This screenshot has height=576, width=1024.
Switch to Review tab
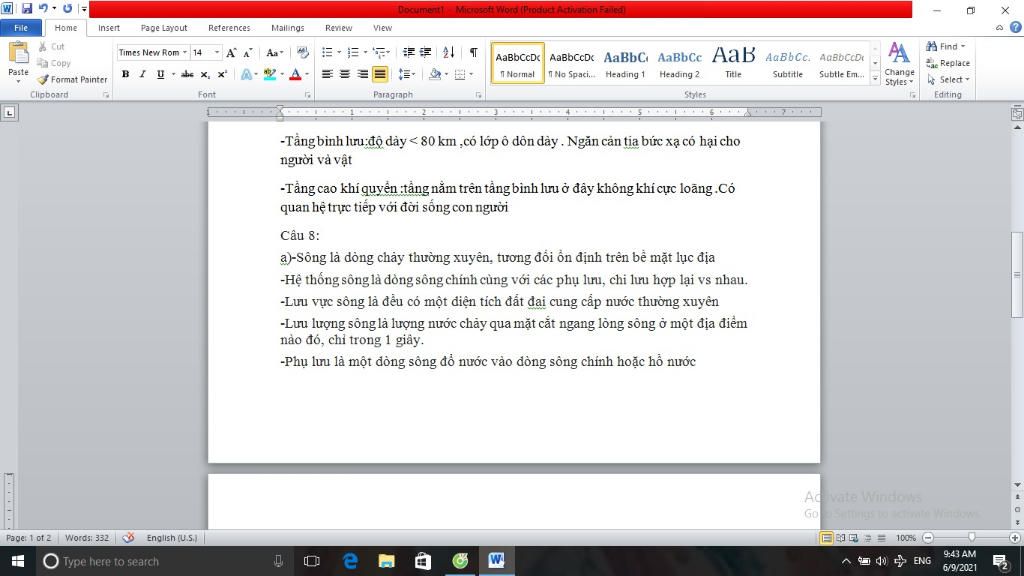[338, 28]
